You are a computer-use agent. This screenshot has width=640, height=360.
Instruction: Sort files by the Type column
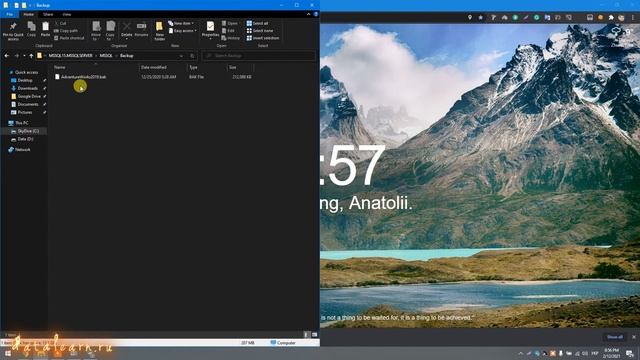193,67
